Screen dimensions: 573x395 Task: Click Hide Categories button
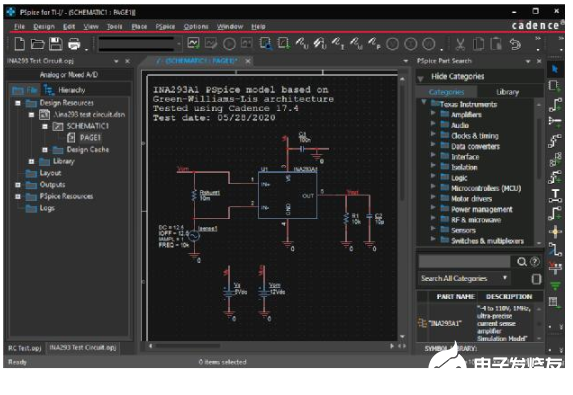coord(458,77)
